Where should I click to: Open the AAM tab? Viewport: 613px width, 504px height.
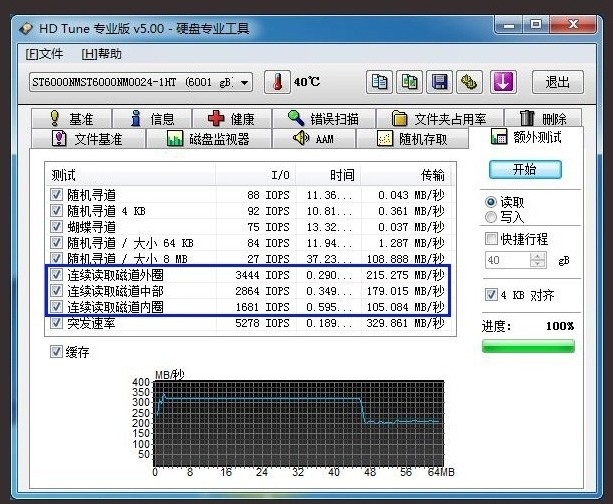coord(314,139)
